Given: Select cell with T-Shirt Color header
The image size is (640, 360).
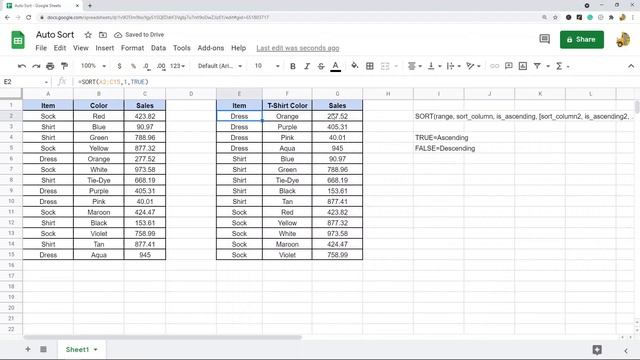Looking at the screenshot, I should [287, 105].
